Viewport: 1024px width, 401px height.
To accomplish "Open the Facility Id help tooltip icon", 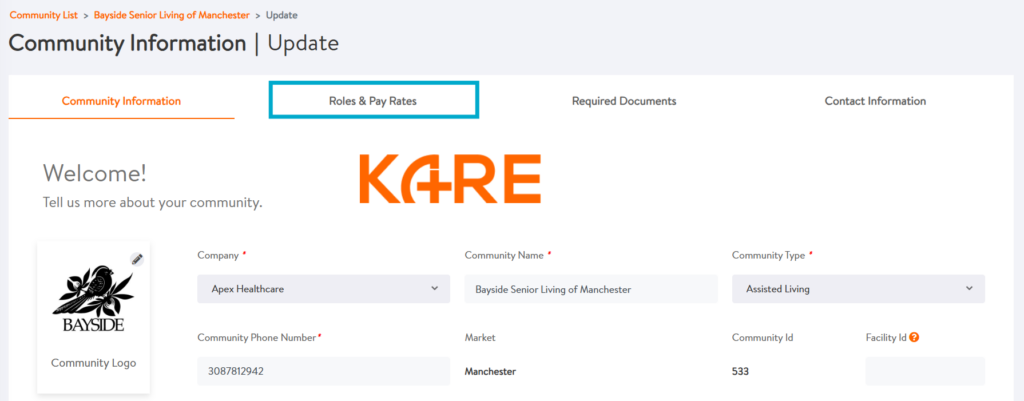I will (x=914, y=338).
